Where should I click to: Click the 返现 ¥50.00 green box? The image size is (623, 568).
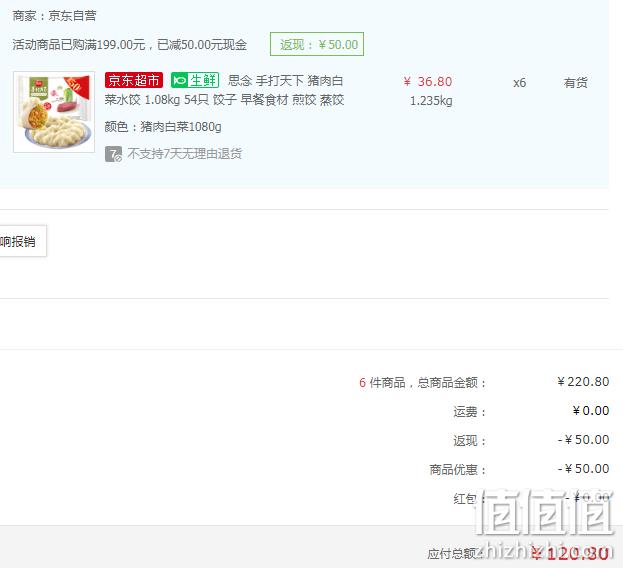pos(317,44)
